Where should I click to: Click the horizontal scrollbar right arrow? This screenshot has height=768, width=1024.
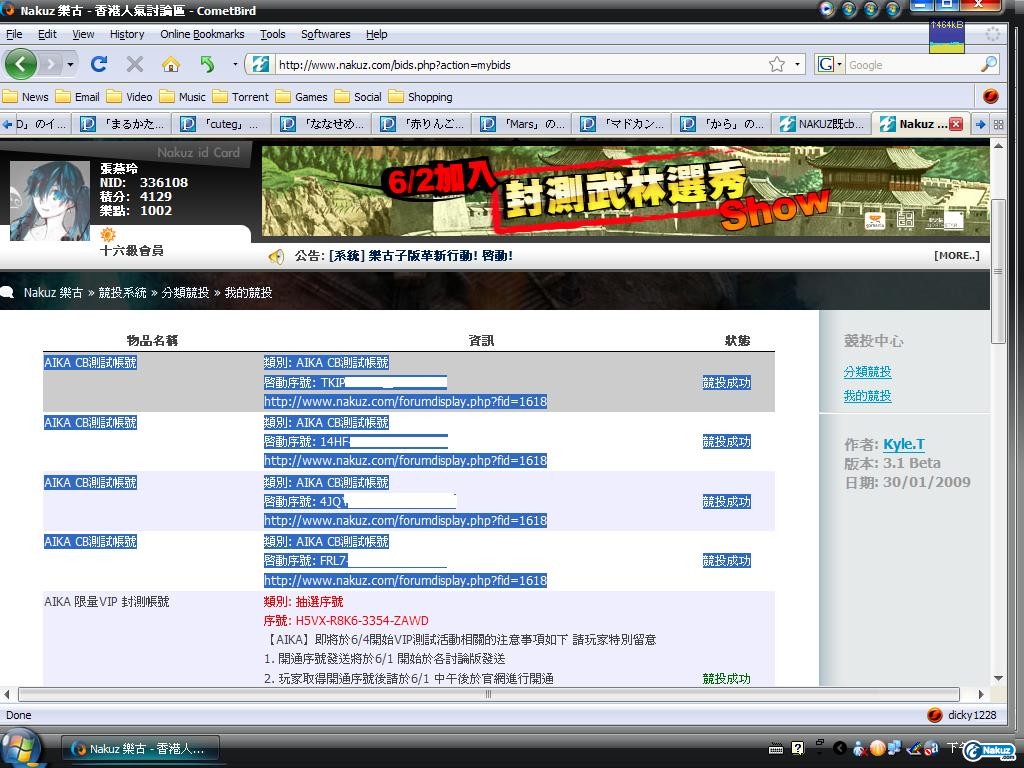pos(981,694)
